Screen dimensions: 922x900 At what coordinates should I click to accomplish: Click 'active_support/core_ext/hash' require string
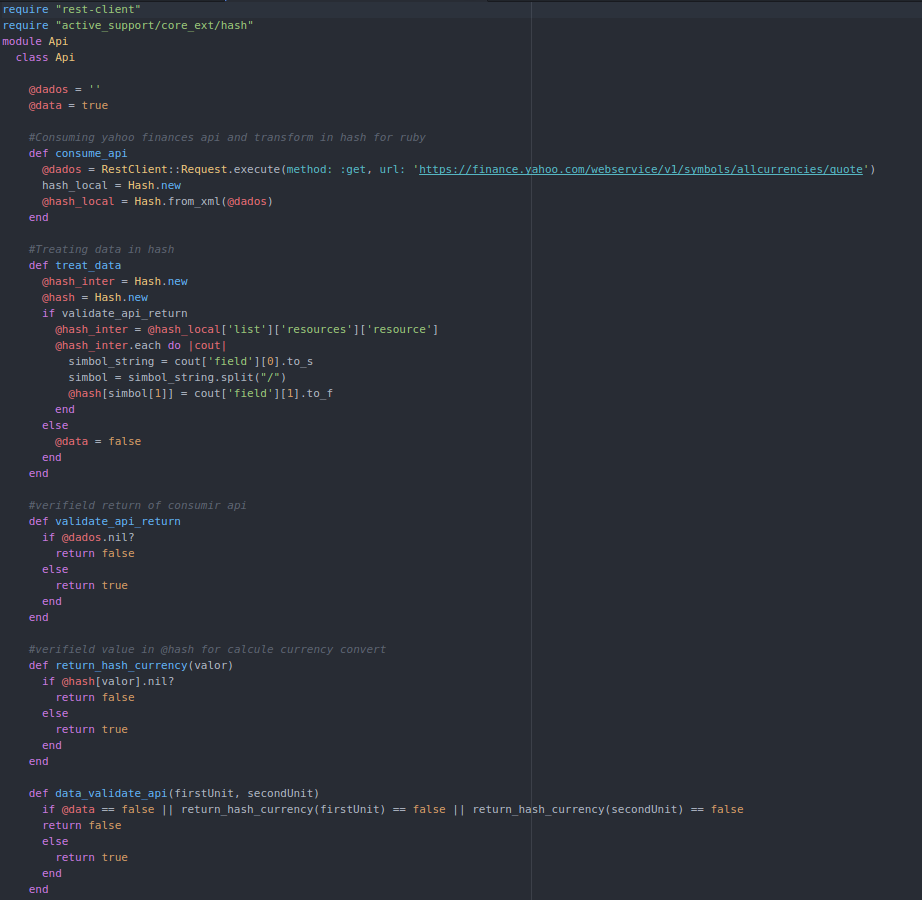154,25
